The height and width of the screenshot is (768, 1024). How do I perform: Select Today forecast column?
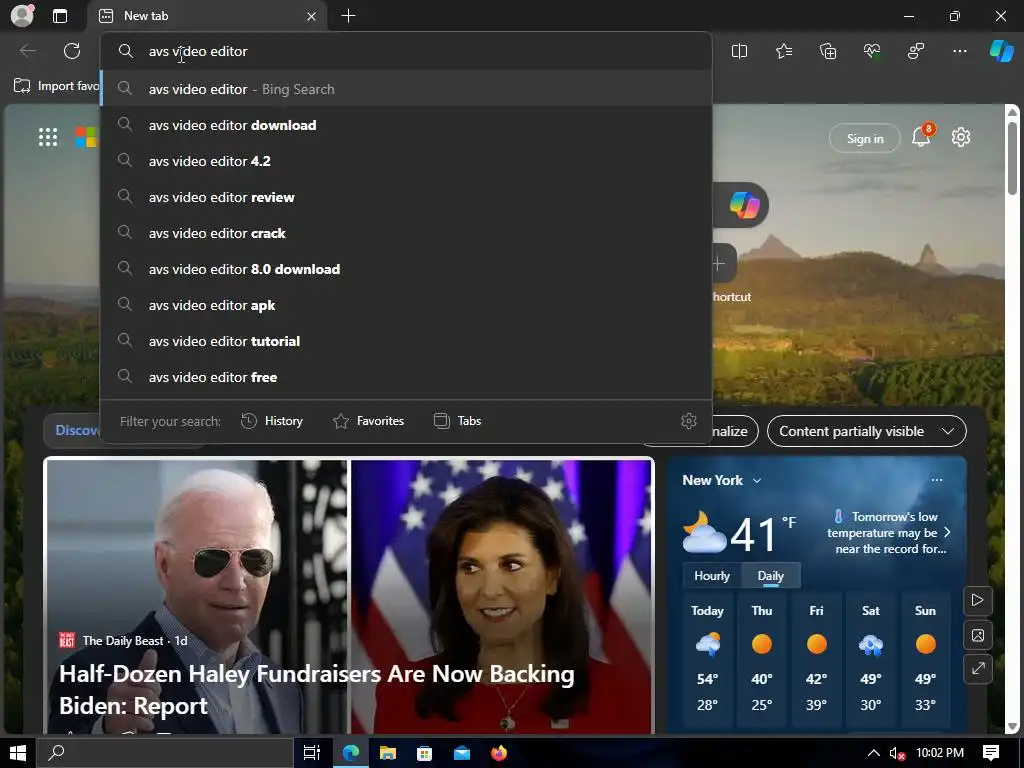707,658
